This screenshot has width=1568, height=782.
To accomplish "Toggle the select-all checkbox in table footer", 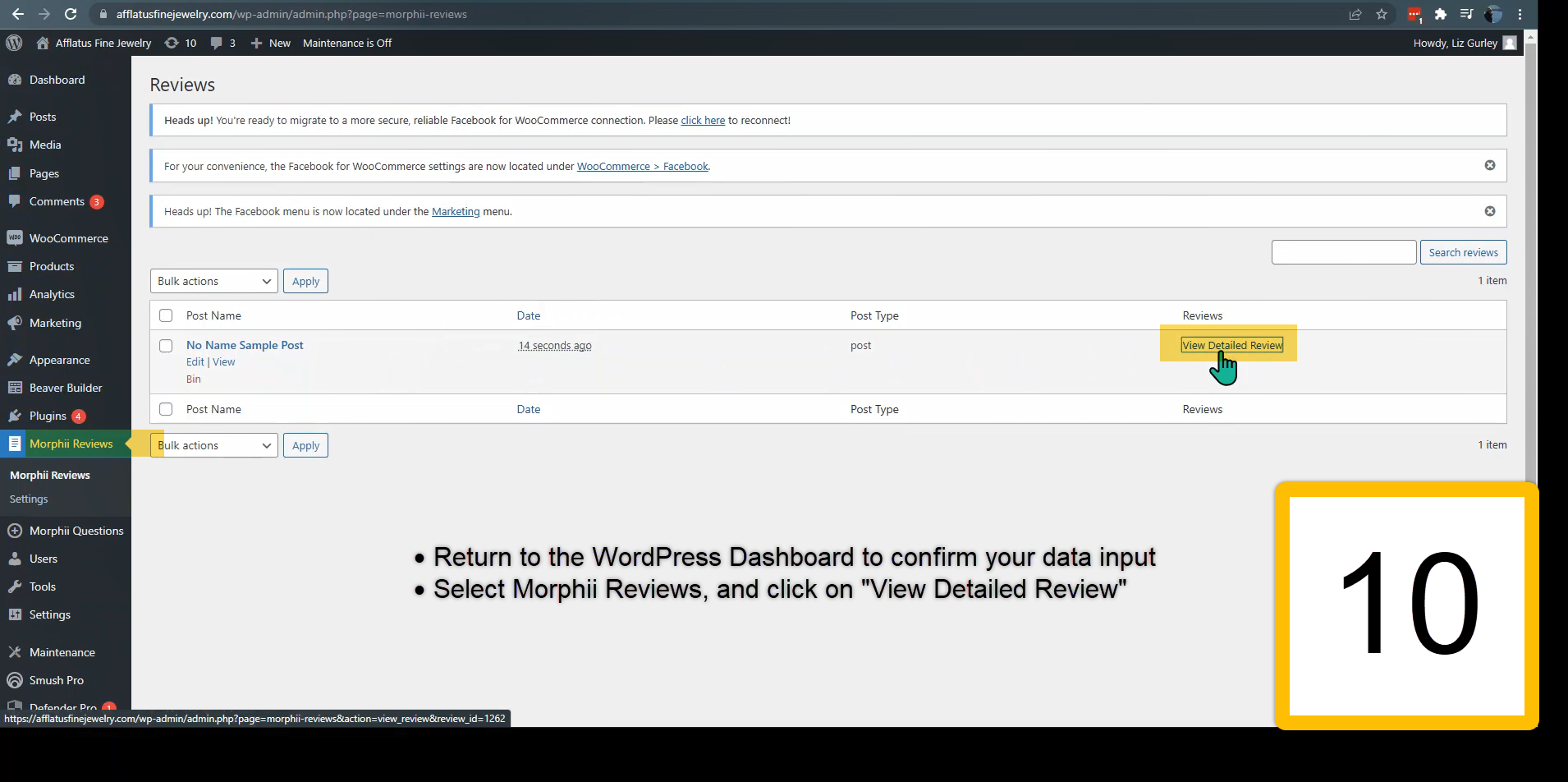I will 166,409.
